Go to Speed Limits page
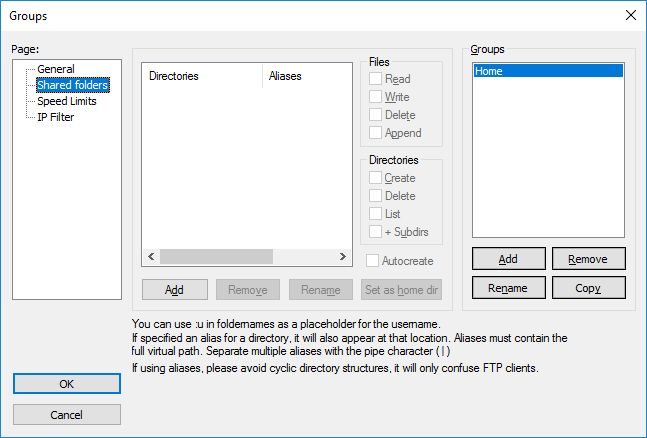Image resolution: width=647 pixels, height=438 pixels. [x=67, y=101]
